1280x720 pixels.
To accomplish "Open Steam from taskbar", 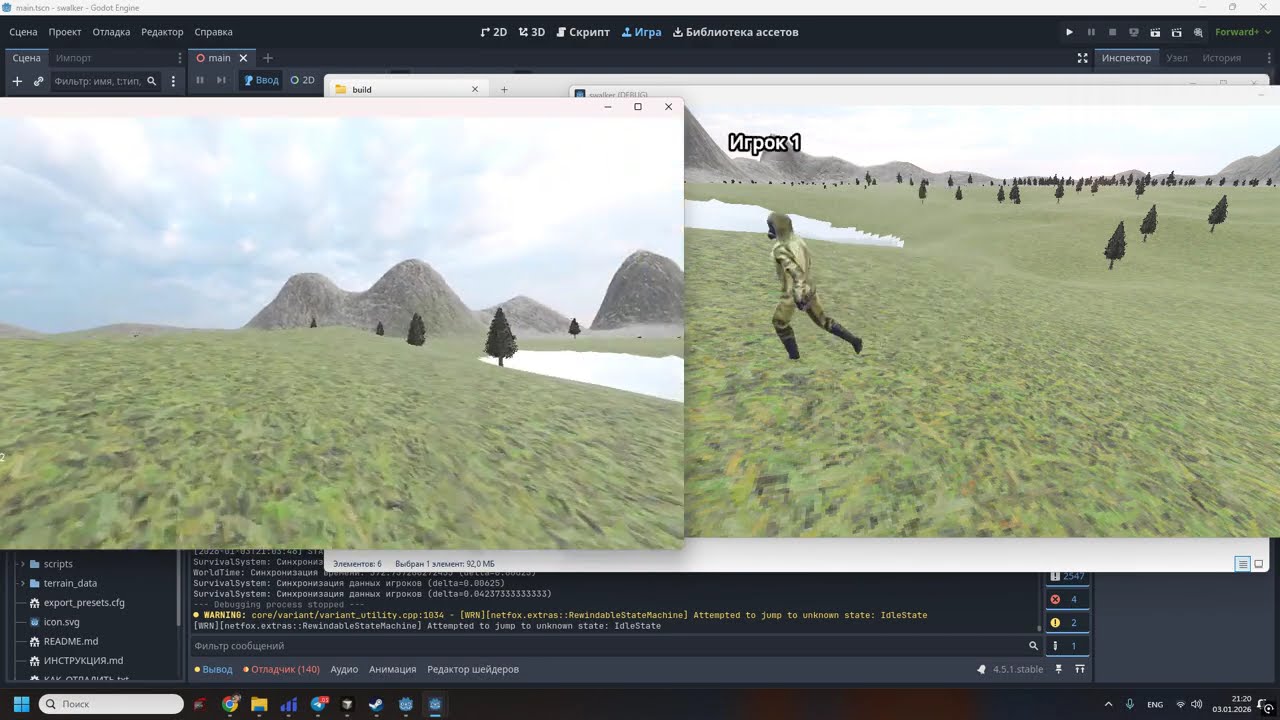I will tap(376, 704).
